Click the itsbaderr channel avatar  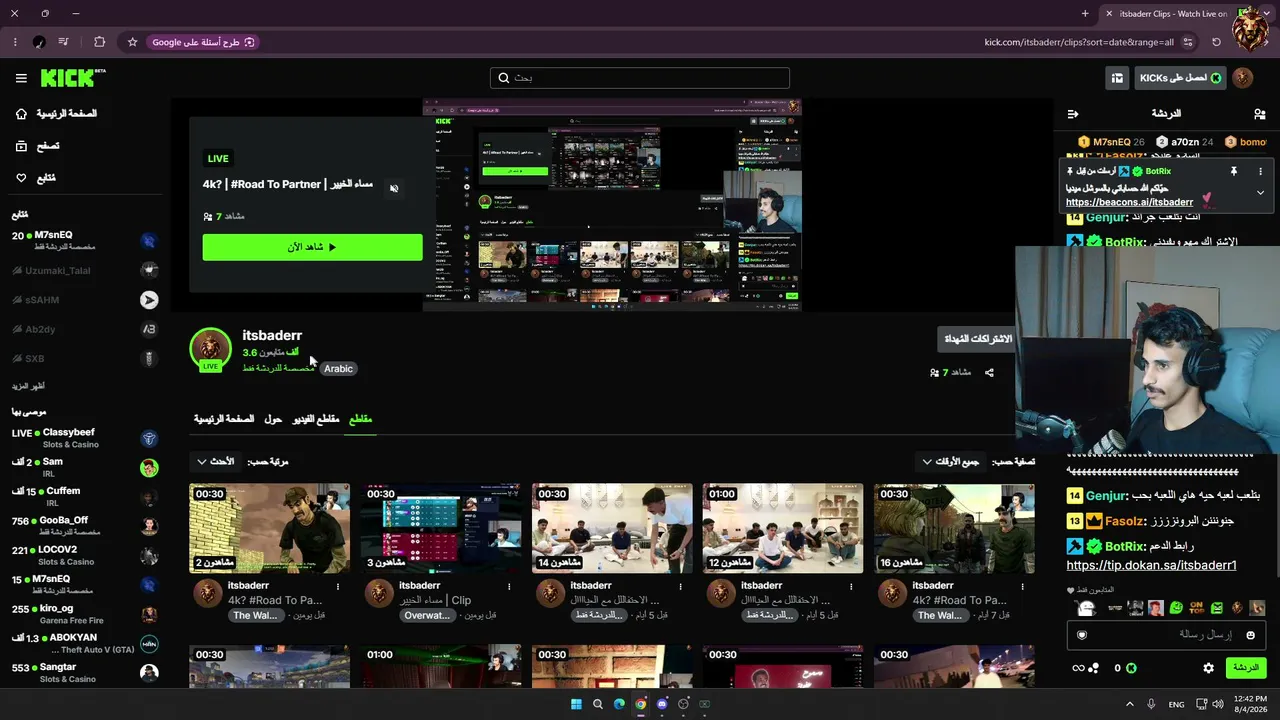[210, 348]
